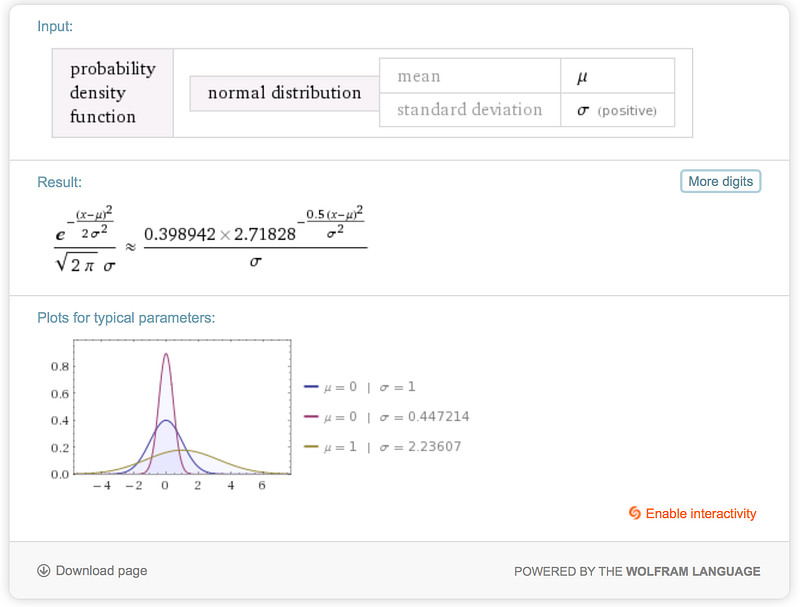The image size is (800, 607).
Task: Click the exact PDF formula on left
Action: click(x=85, y=239)
